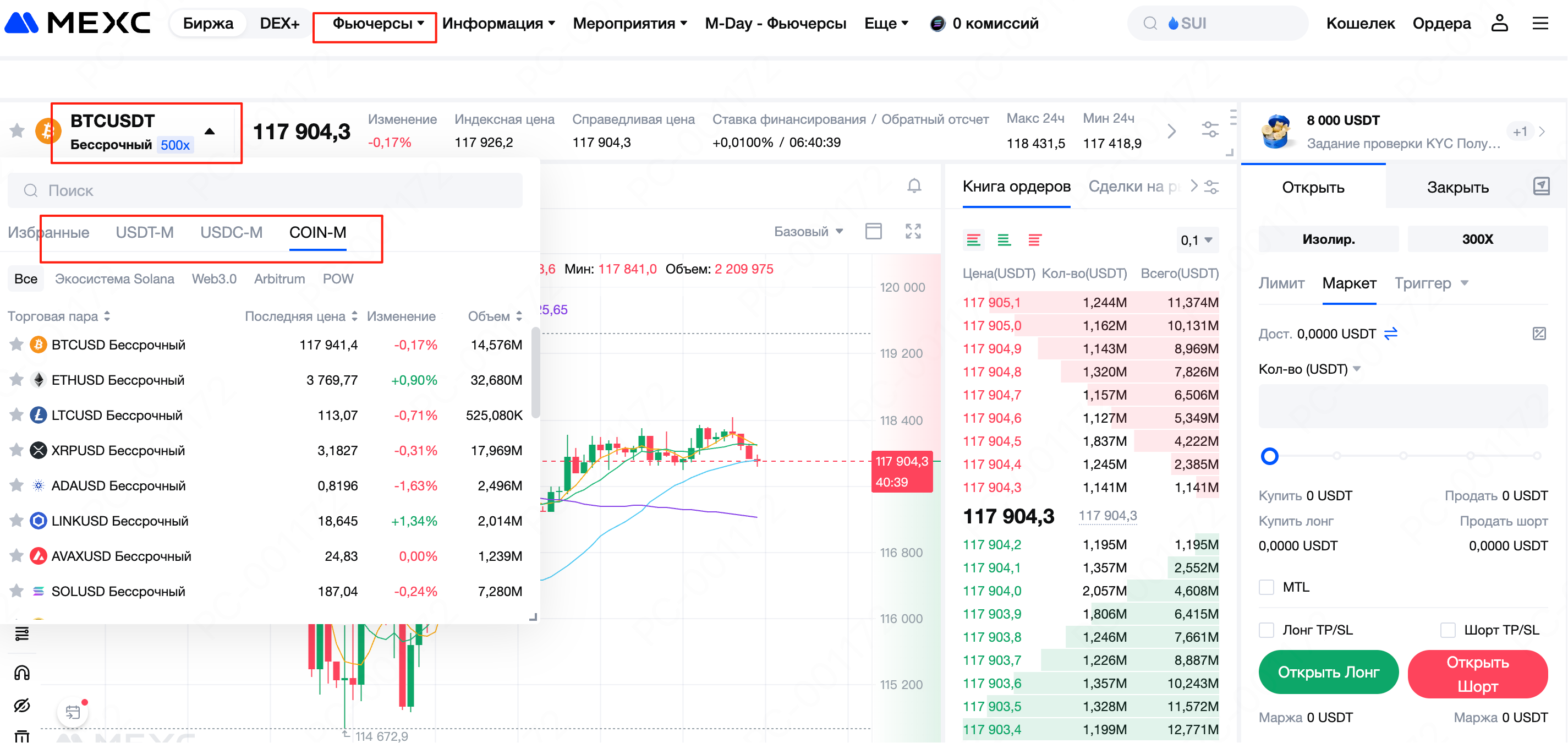Open the Избранные tab

point(49,233)
